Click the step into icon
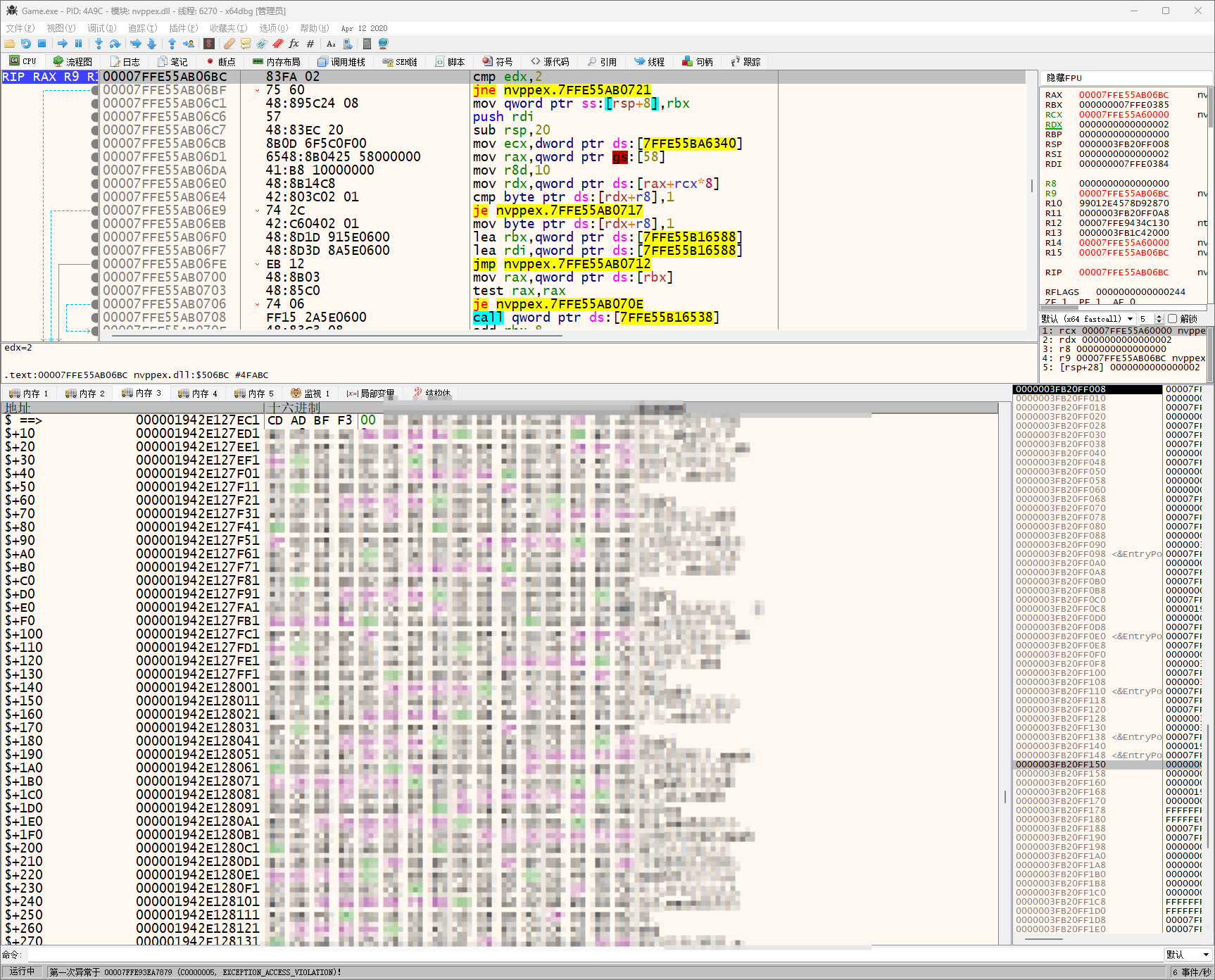The width and height of the screenshot is (1215, 980). [99, 44]
